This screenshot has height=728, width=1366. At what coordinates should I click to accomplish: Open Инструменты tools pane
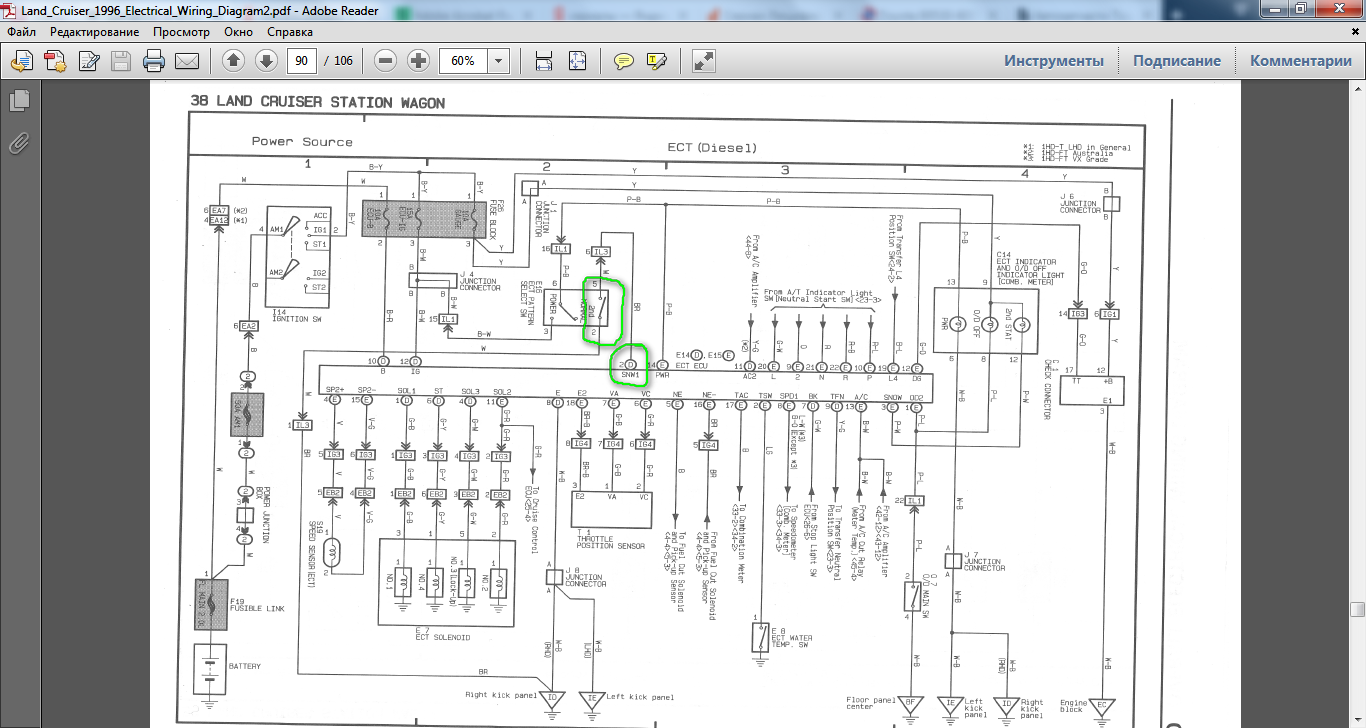(1054, 61)
